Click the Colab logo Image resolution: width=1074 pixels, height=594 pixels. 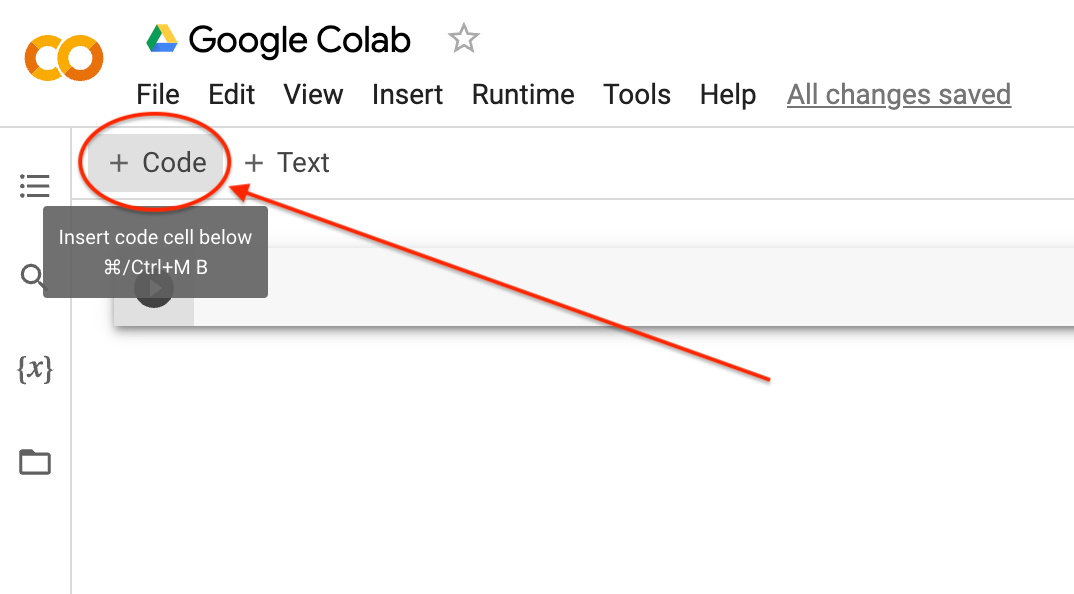(x=63, y=58)
